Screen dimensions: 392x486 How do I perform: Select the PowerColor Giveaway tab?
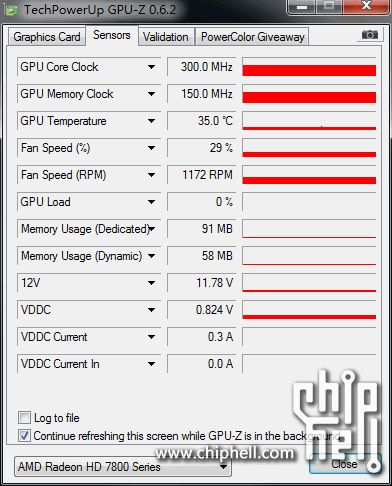253,37
